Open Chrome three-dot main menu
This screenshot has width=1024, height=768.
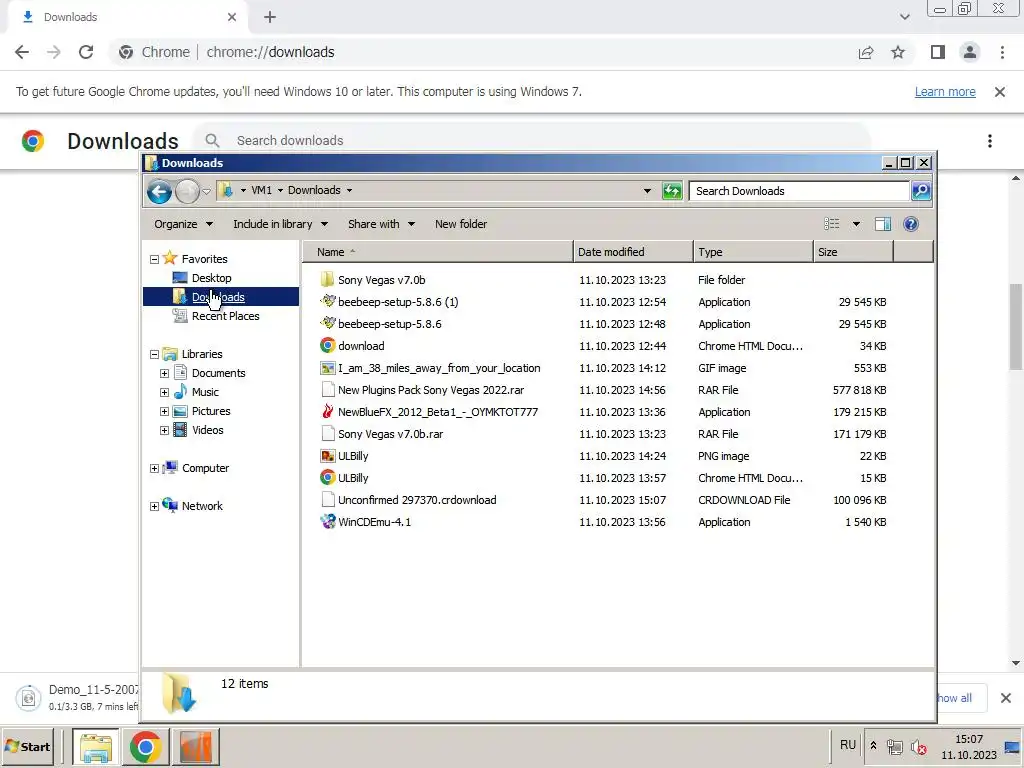(1002, 52)
